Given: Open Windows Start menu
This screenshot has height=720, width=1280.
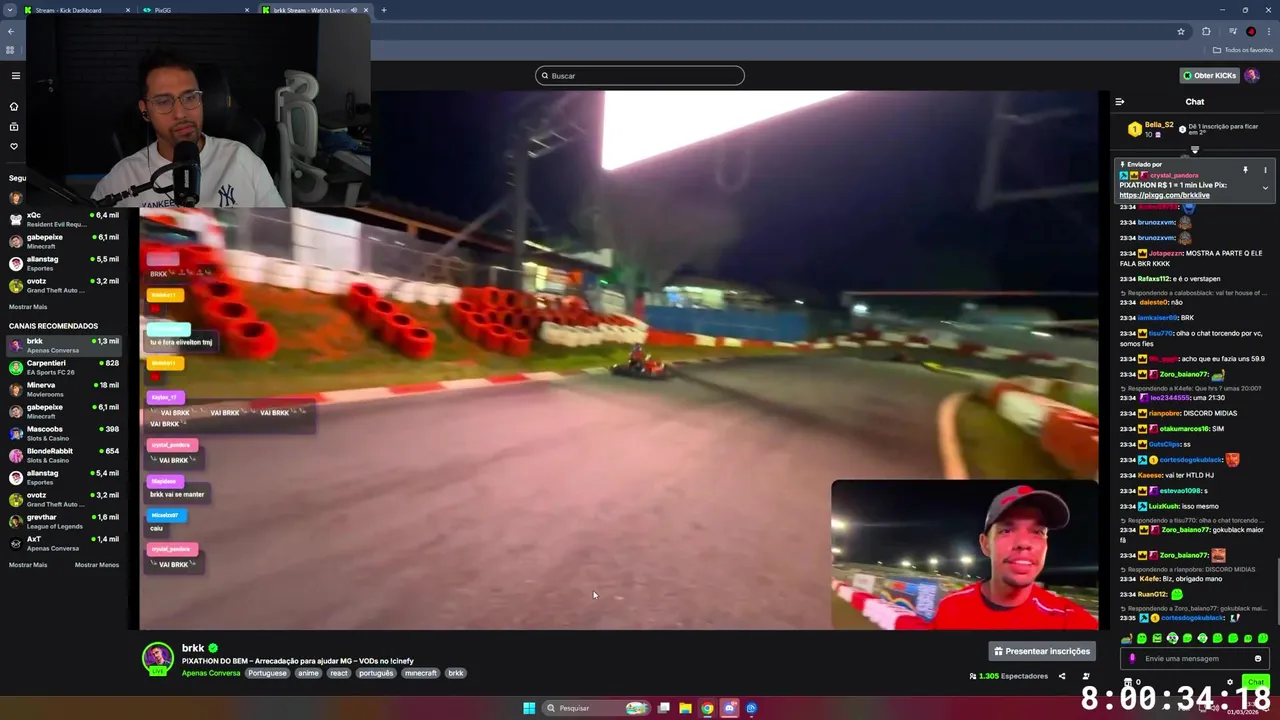Looking at the screenshot, I should point(529,708).
